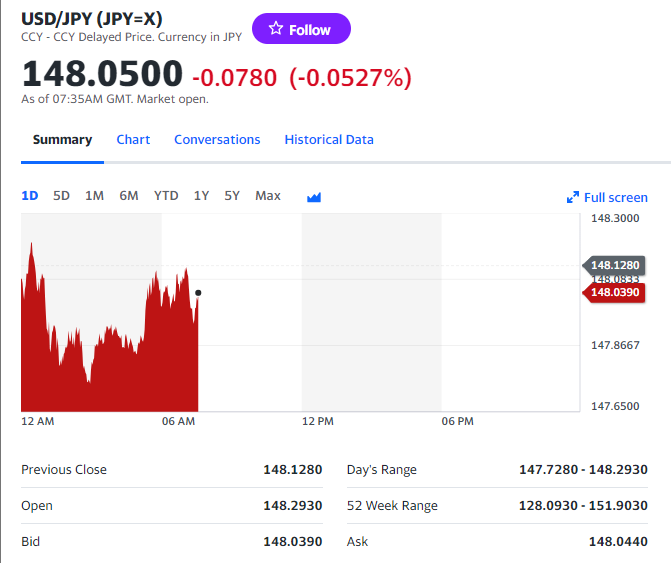This screenshot has width=671, height=563.
Task: Switch chart range to 5D
Action: 61,196
